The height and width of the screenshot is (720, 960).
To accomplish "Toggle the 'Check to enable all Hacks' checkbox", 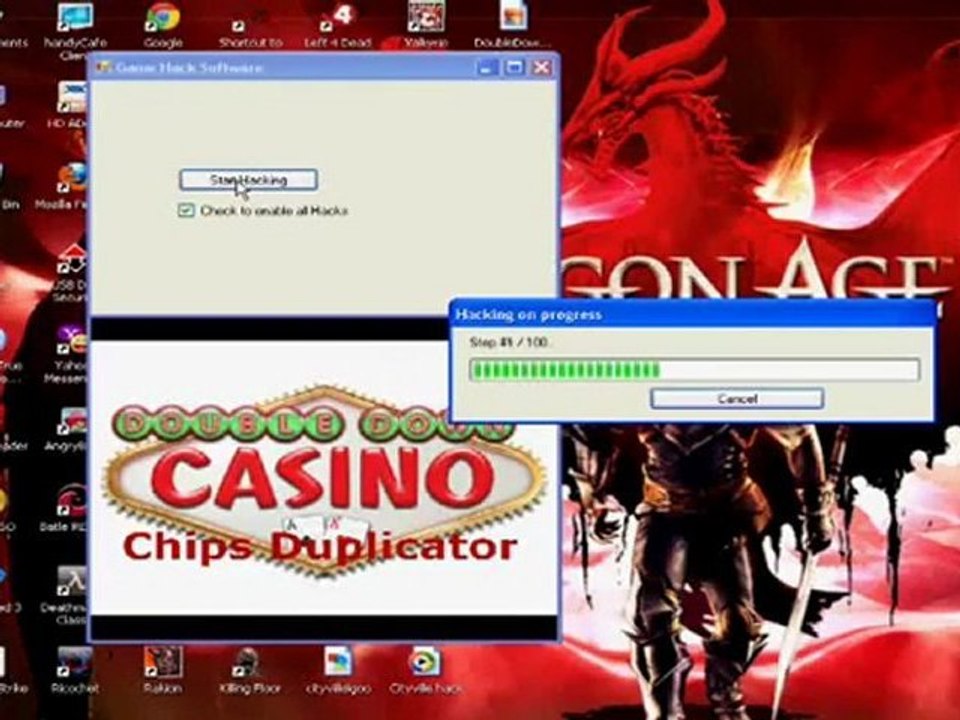I will pos(186,211).
